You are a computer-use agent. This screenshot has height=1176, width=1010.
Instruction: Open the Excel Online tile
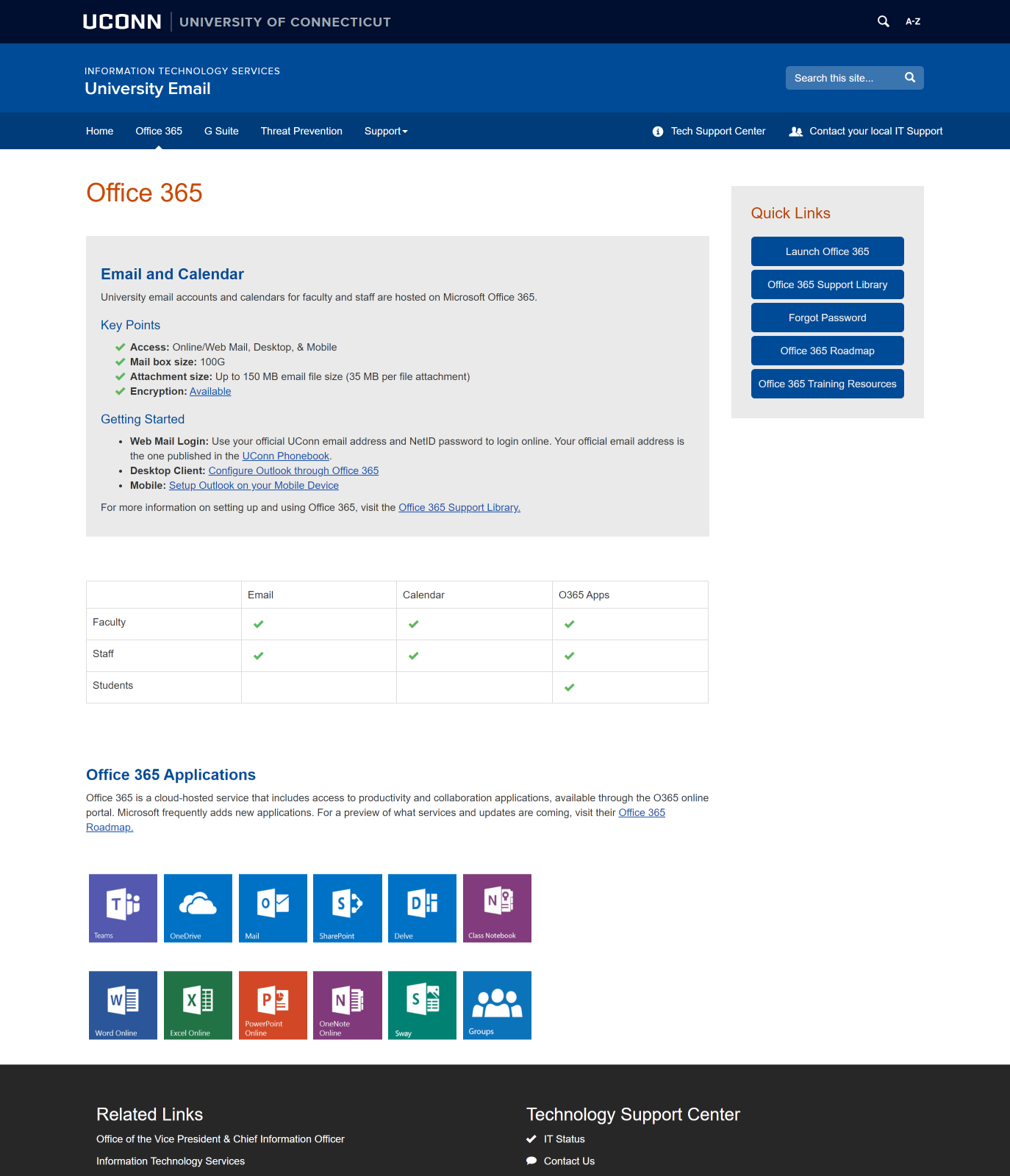(198, 1005)
